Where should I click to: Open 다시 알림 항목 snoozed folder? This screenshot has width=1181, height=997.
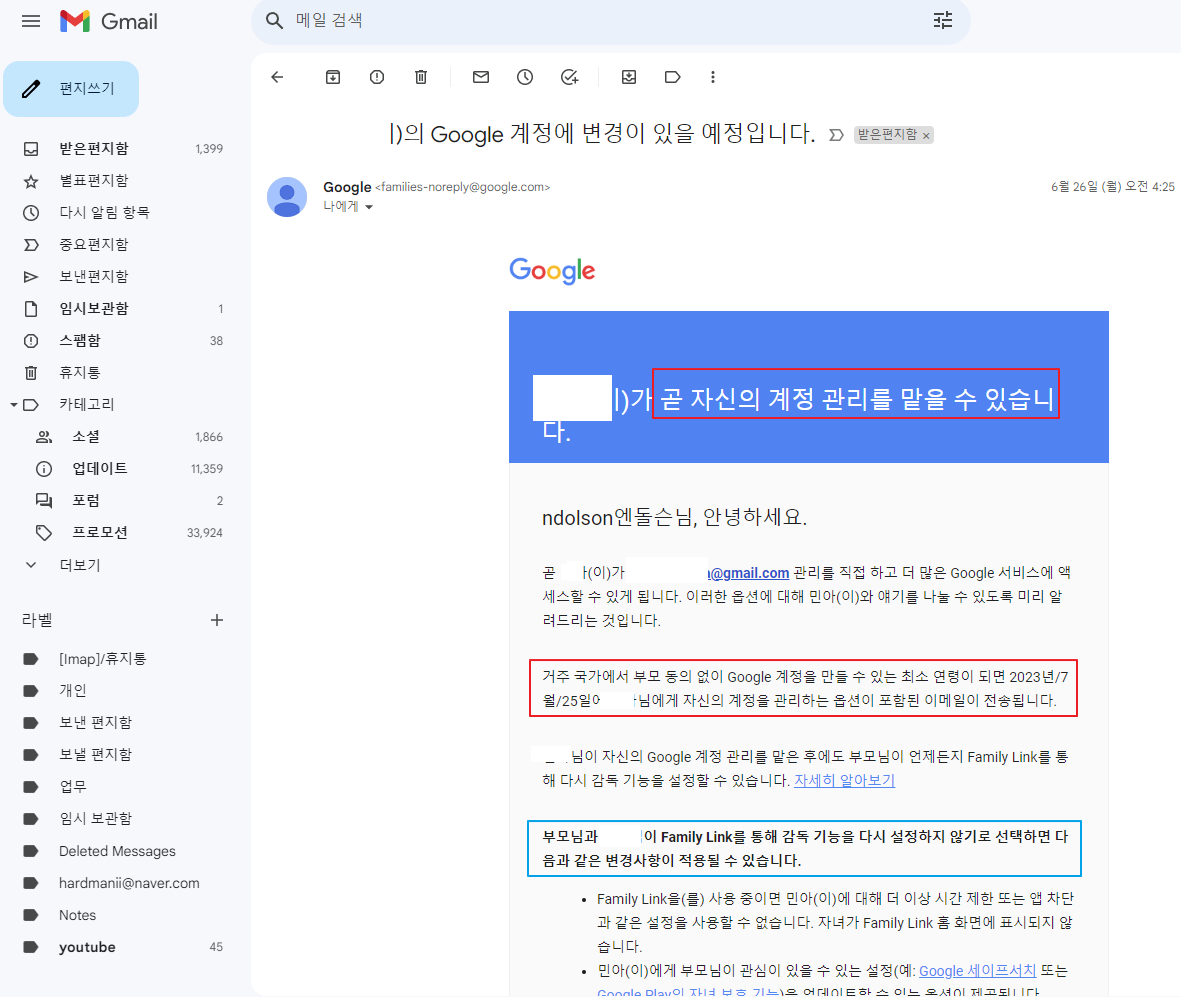point(121,212)
